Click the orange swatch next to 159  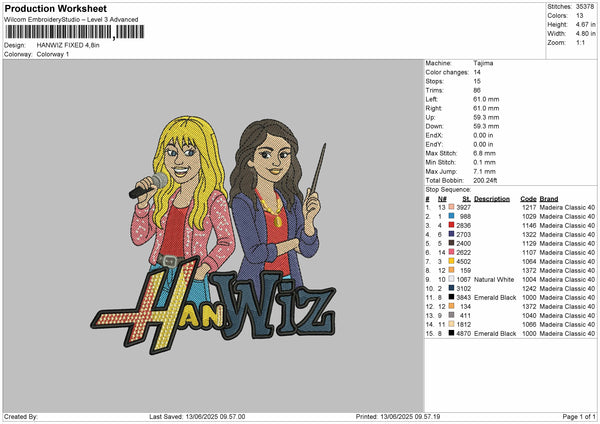[x=451, y=270]
